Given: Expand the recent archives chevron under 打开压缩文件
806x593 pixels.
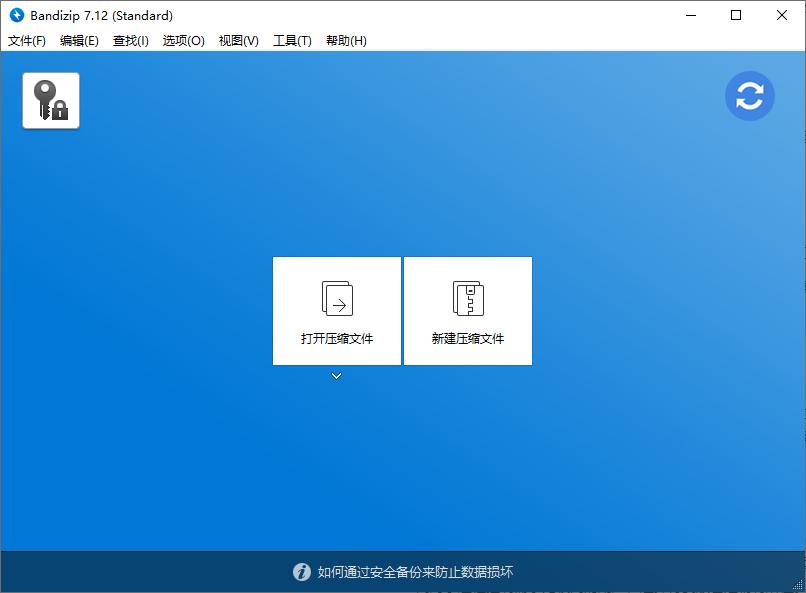Looking at the screenshot, I should point(336,377).
